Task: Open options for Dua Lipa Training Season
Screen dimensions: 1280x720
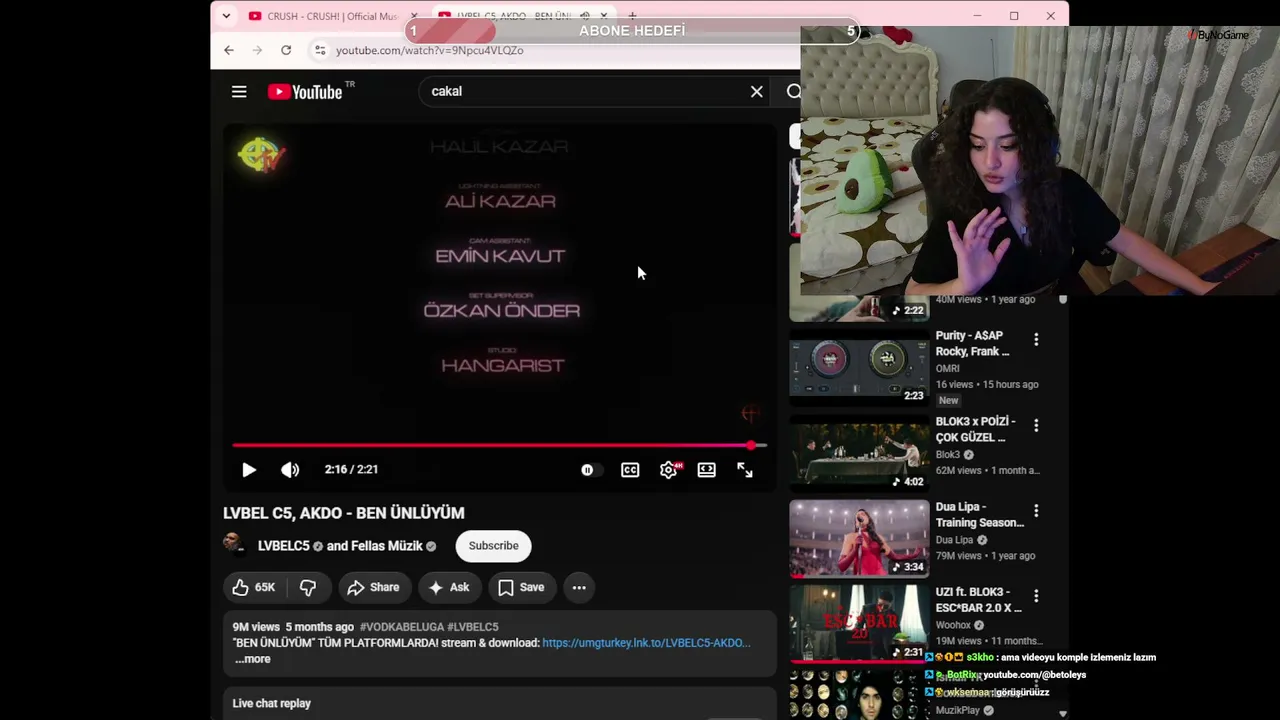Action: [1036, 511]
